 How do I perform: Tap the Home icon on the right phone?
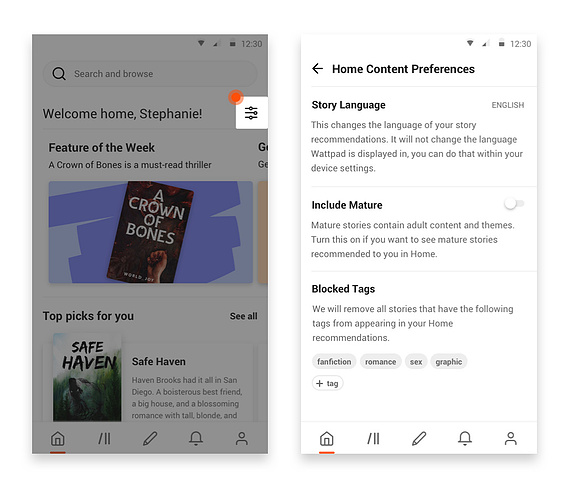pos(327,438)
